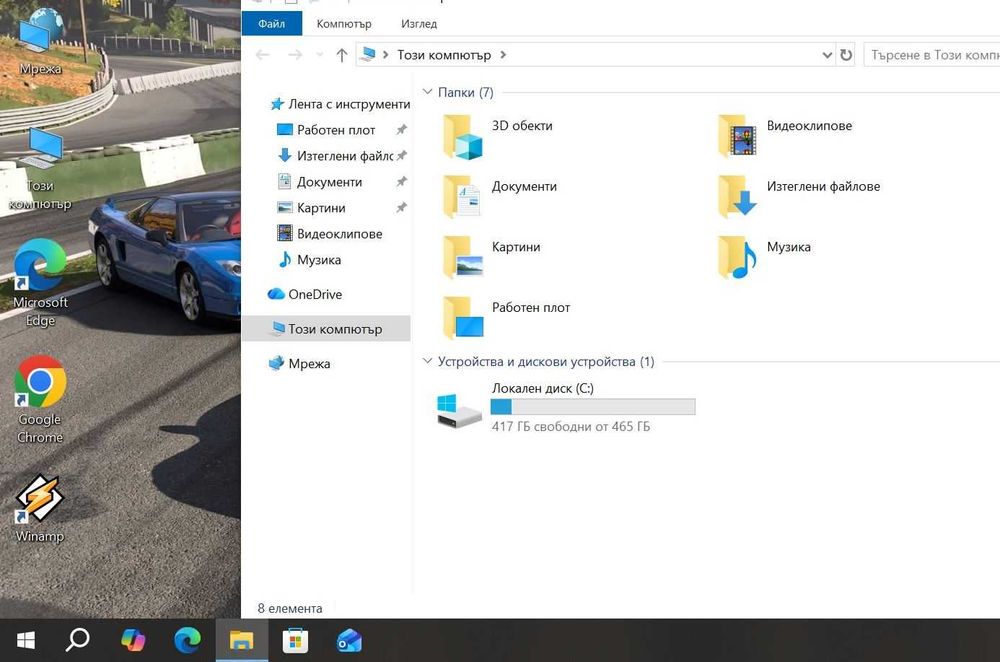
Task: Open Outlook from the taskbar
Action: click(x=349, y=640)
